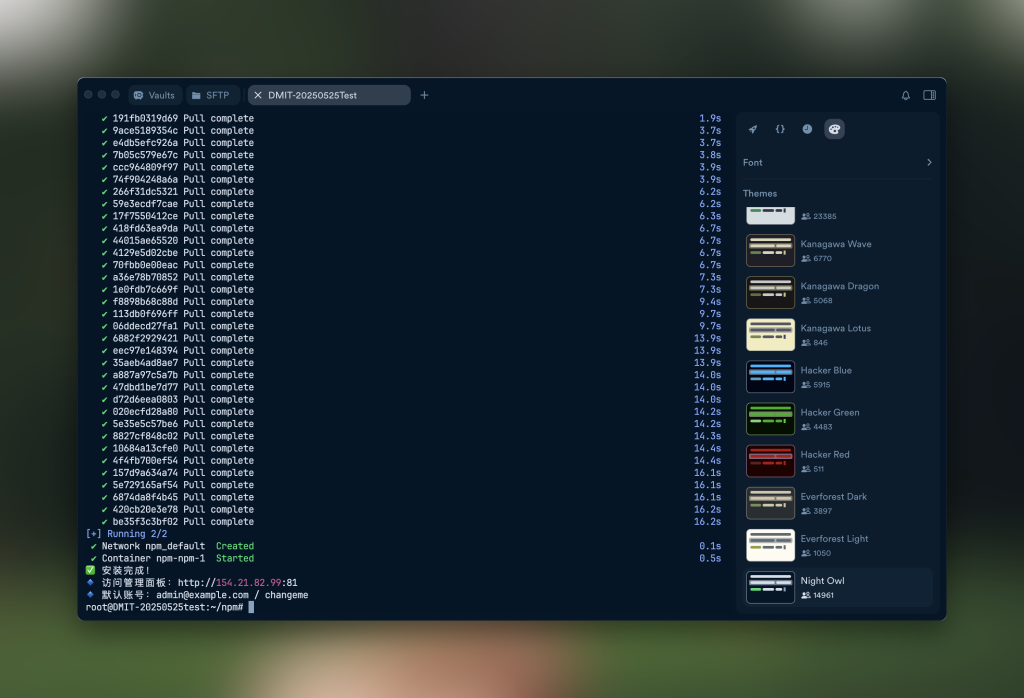Click admin@example.com in terminal output
1024x698 pixels.
[202, 595]
